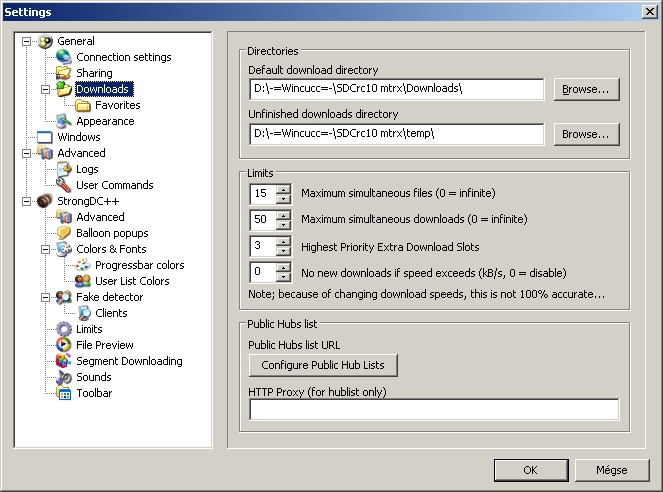Screen dimensions: 663x492
Task: Select the Balloon popups icon
Action: (x=64, y=233)
